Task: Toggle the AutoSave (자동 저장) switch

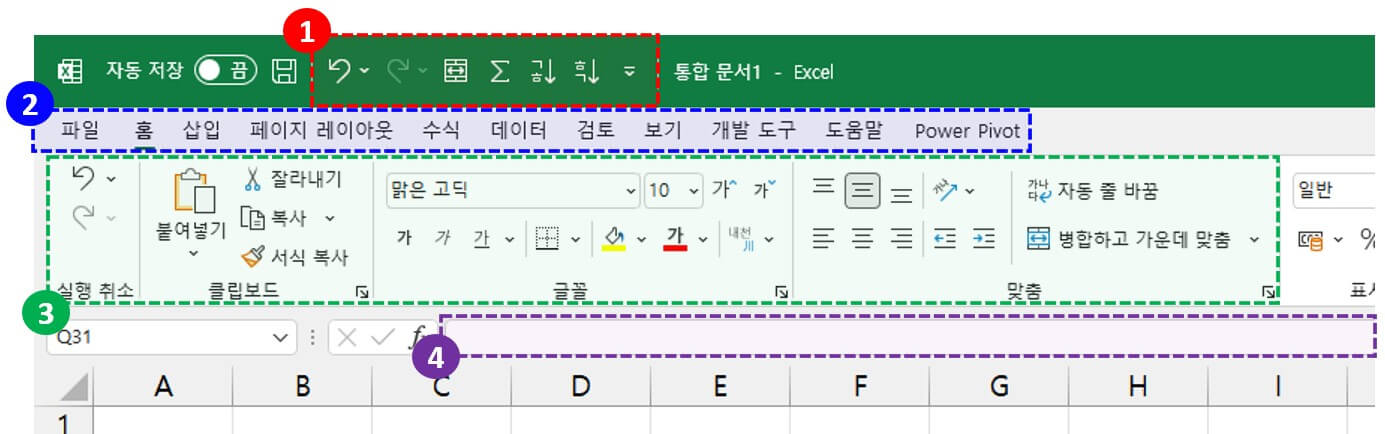Action: [x=225, y=71]
